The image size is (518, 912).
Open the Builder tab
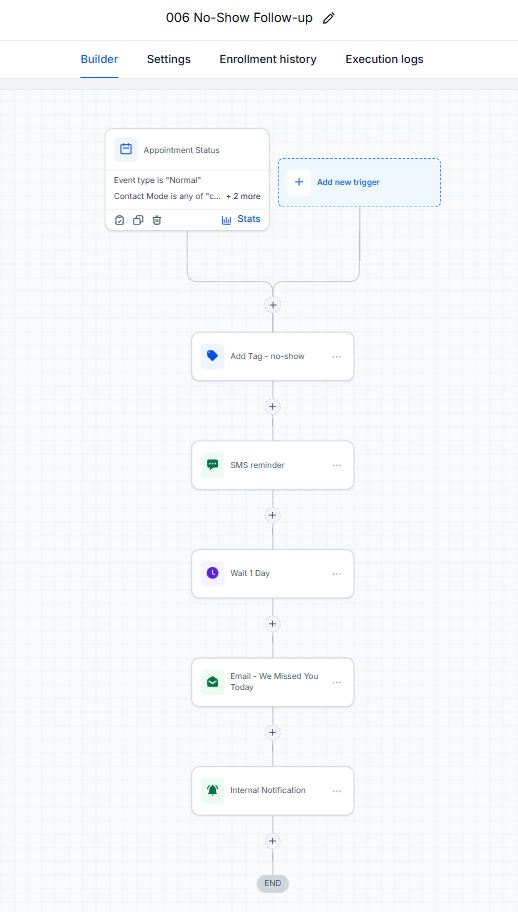pos(99,59)
